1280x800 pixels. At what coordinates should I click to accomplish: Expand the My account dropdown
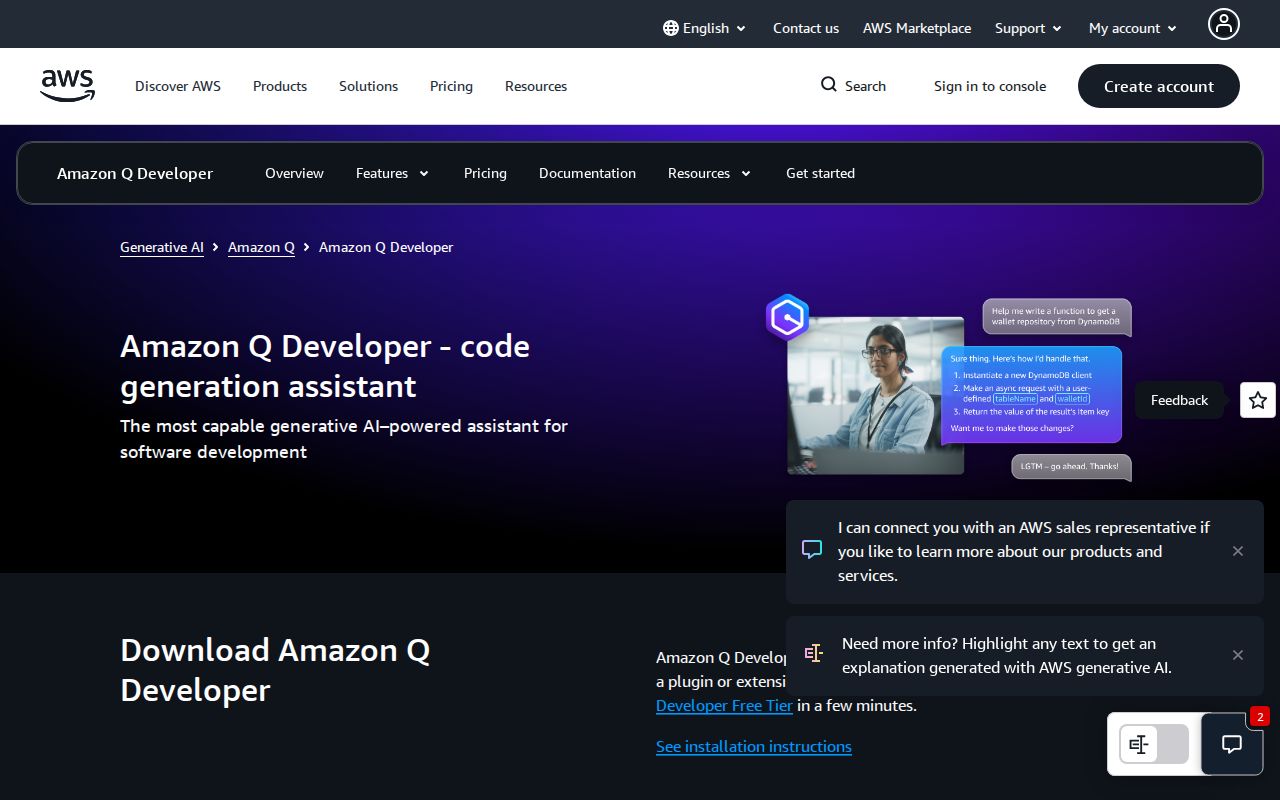coord(1131,28)
